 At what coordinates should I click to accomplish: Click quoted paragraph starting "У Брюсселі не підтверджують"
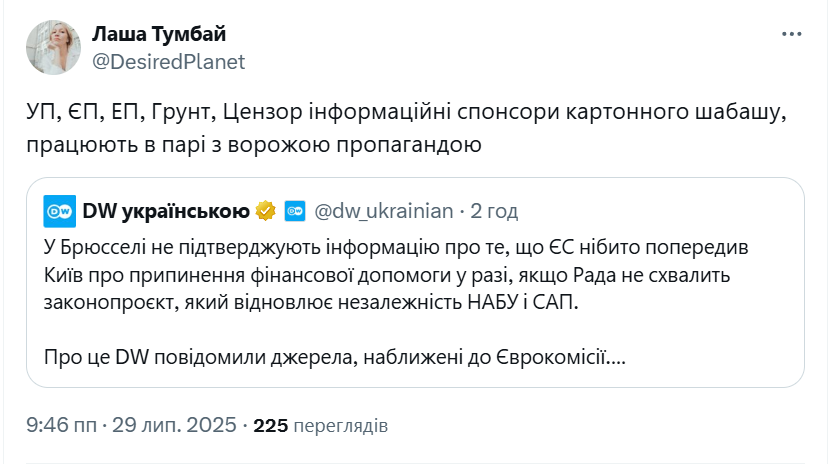click(397, 246)
